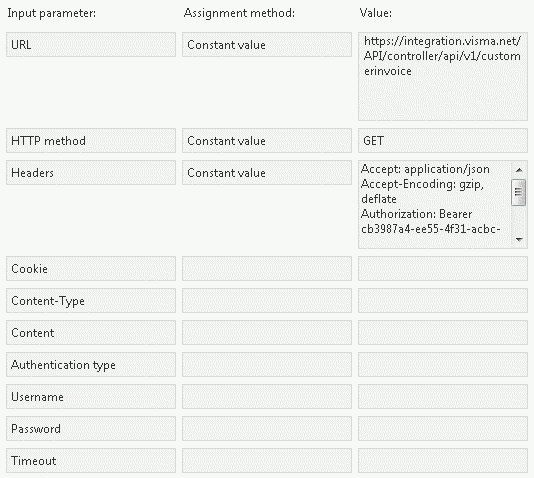Viewport: 534px width, 478px height.
Task: Select the GET value field
Action: pos(443,141)
